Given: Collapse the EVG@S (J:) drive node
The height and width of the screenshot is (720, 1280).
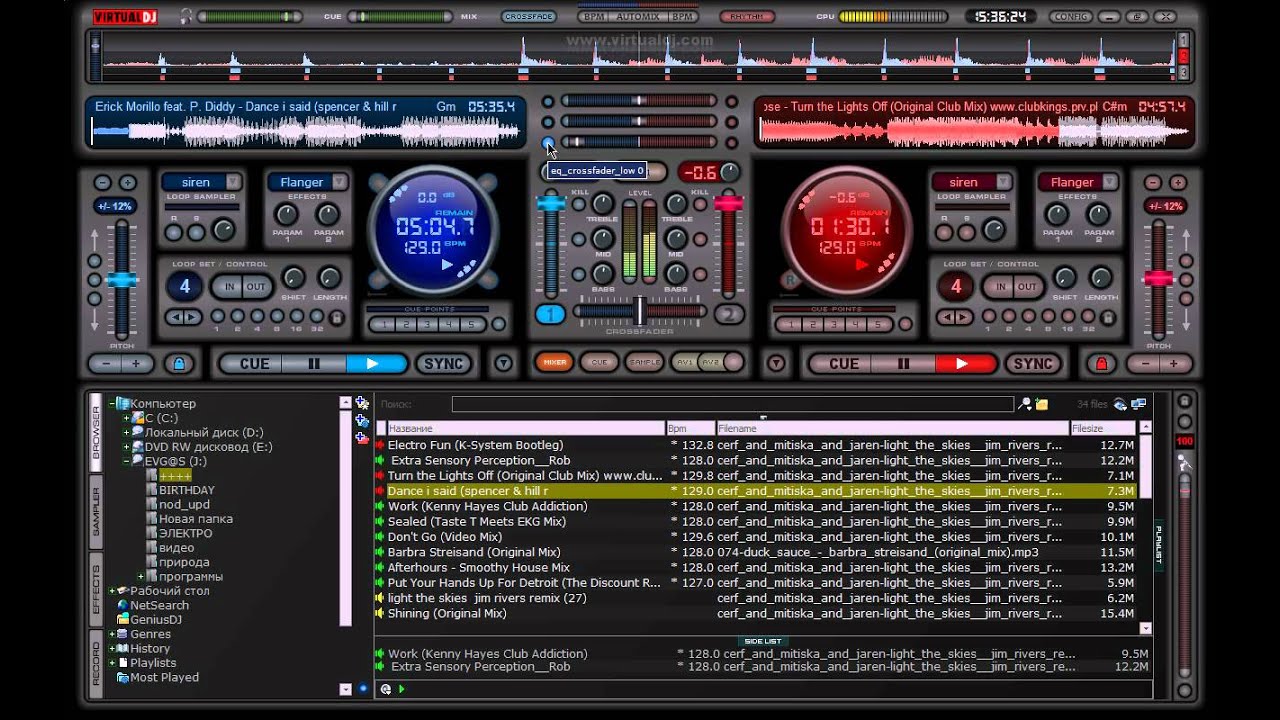Looking at the screenshot, I should point(126,462).
